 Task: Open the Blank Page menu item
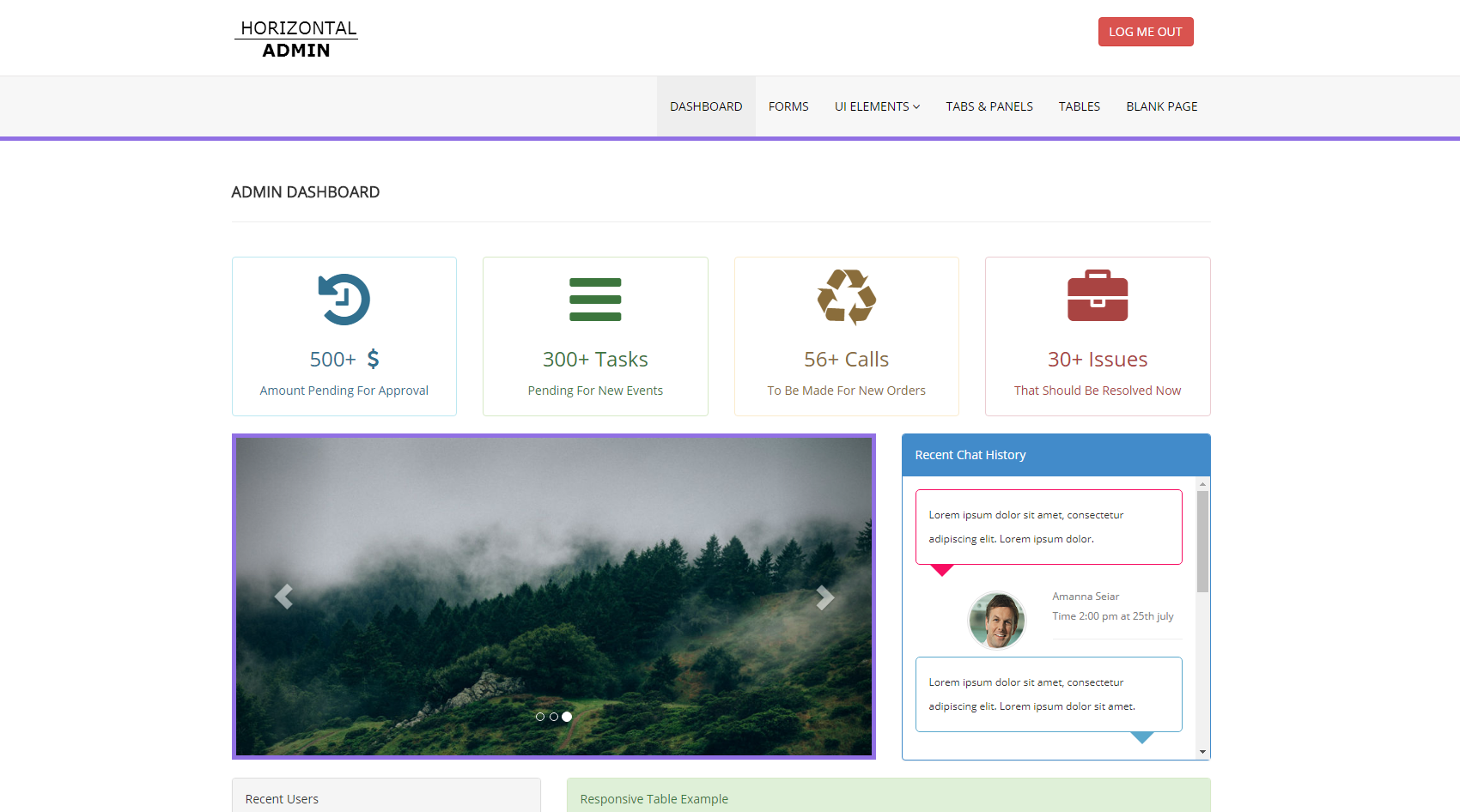click(1161, 106)
